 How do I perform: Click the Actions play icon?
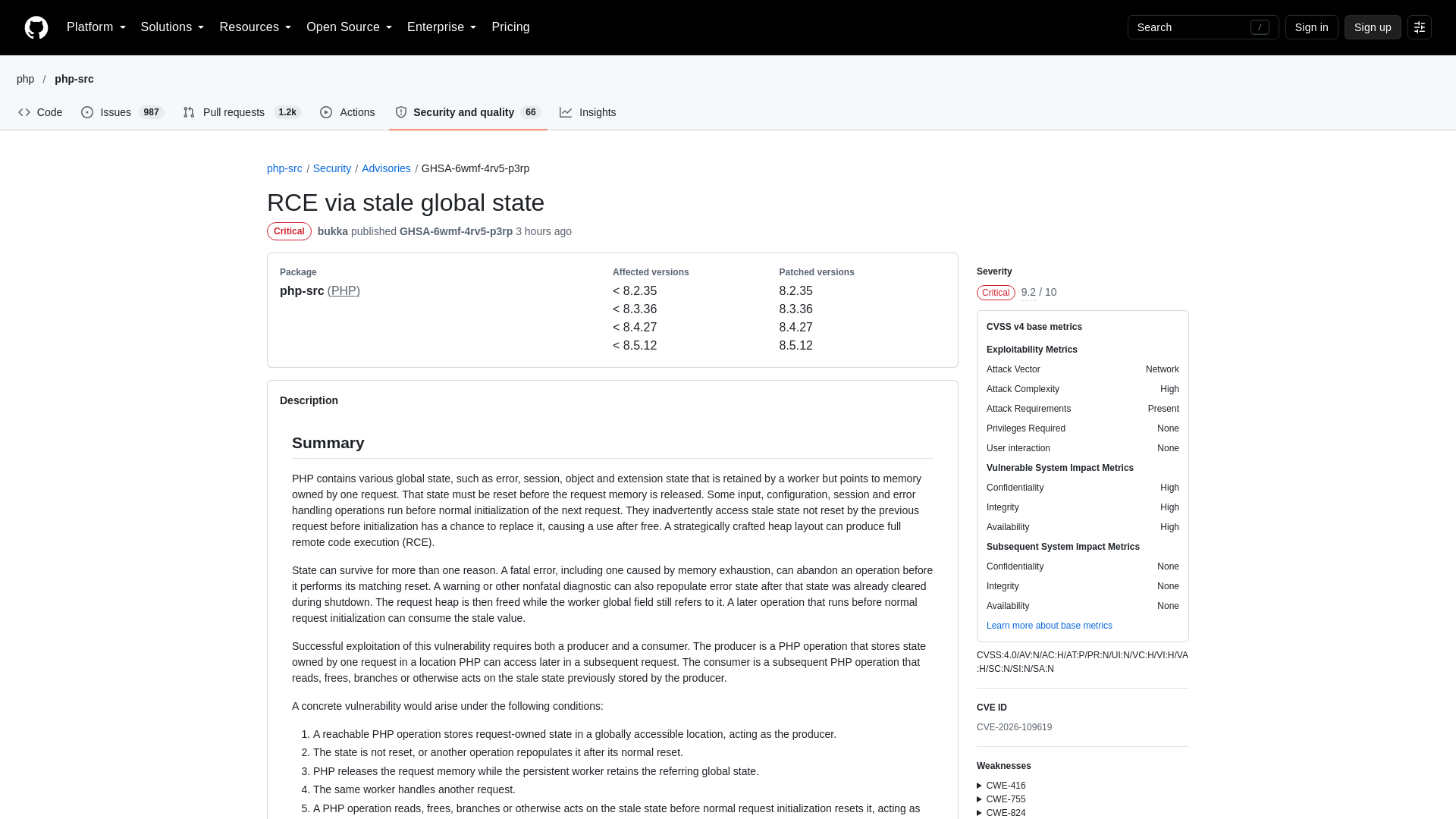(326, 112)
